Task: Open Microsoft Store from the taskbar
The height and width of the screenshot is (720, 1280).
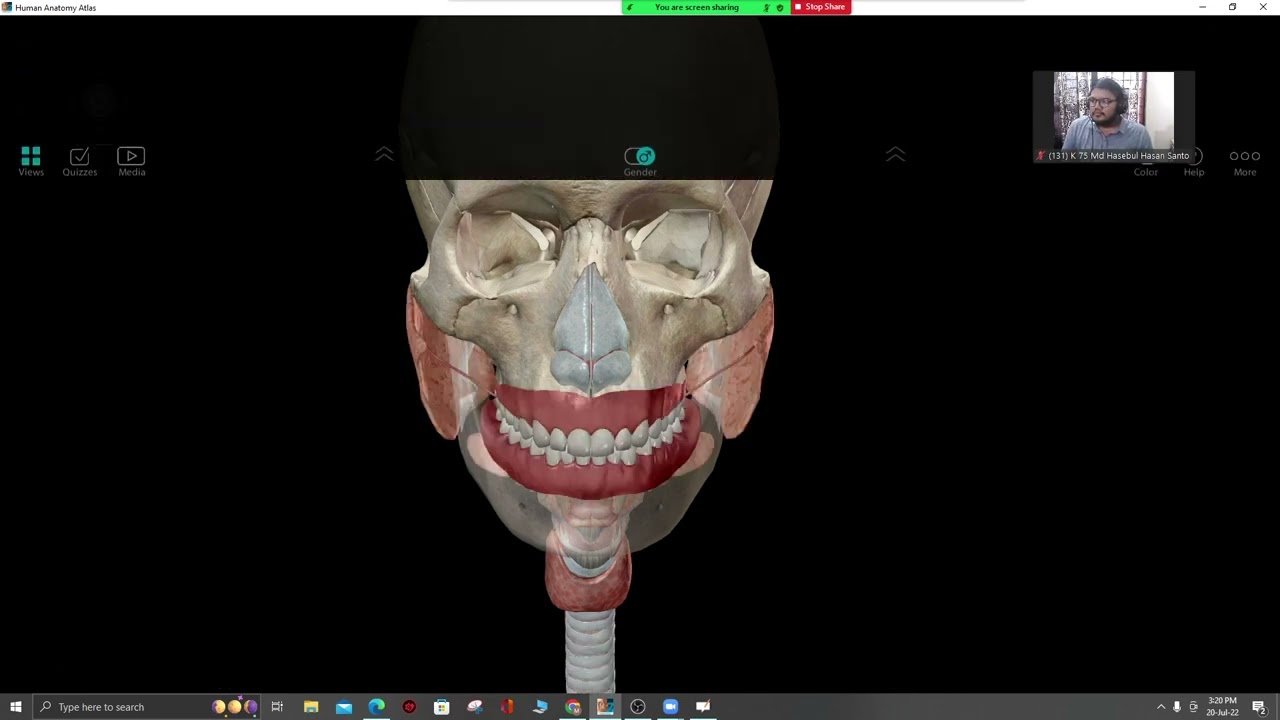Action: point(441,707)
